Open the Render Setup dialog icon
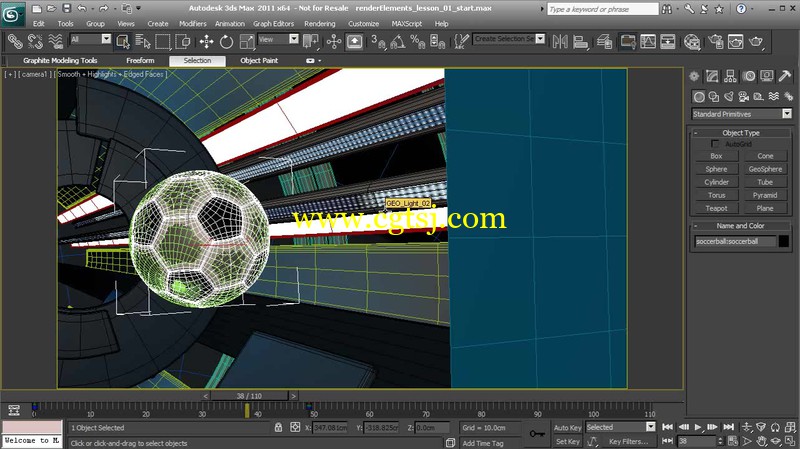This screenshot has width=800, height=449. [715, 41]
